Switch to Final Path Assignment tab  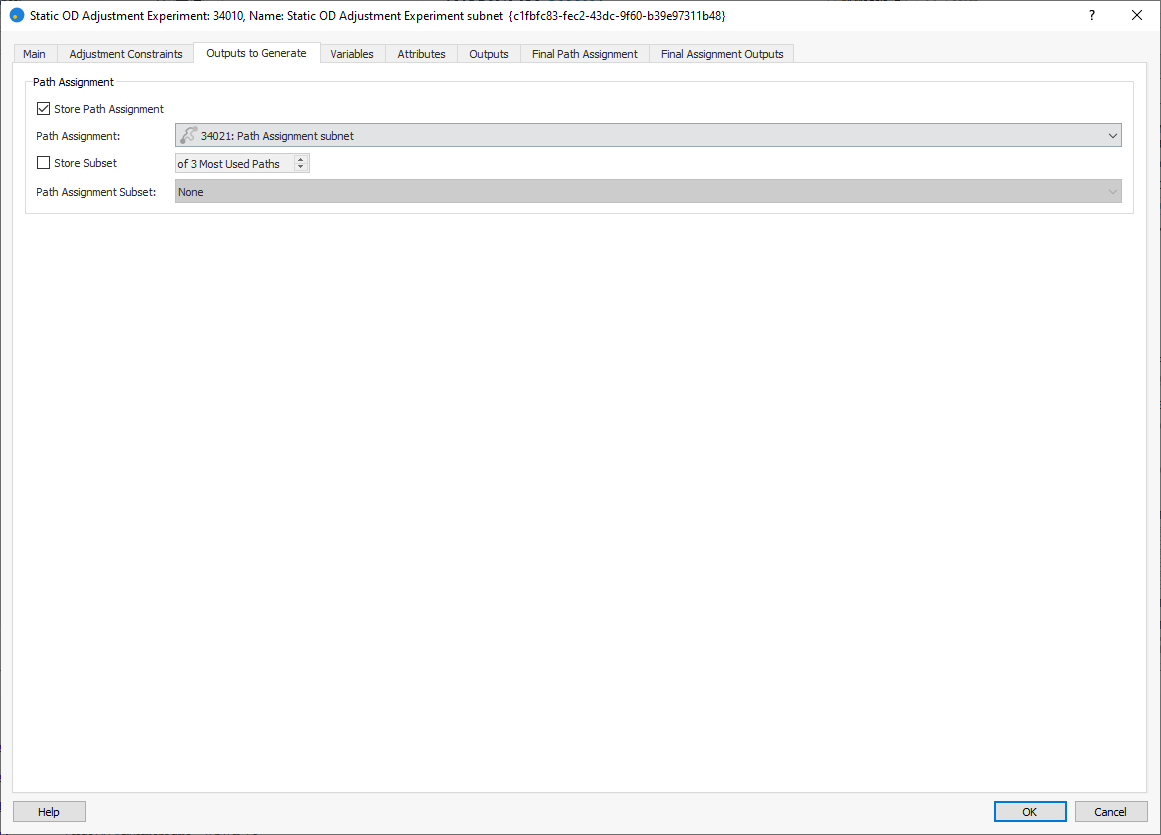point(584,54)
